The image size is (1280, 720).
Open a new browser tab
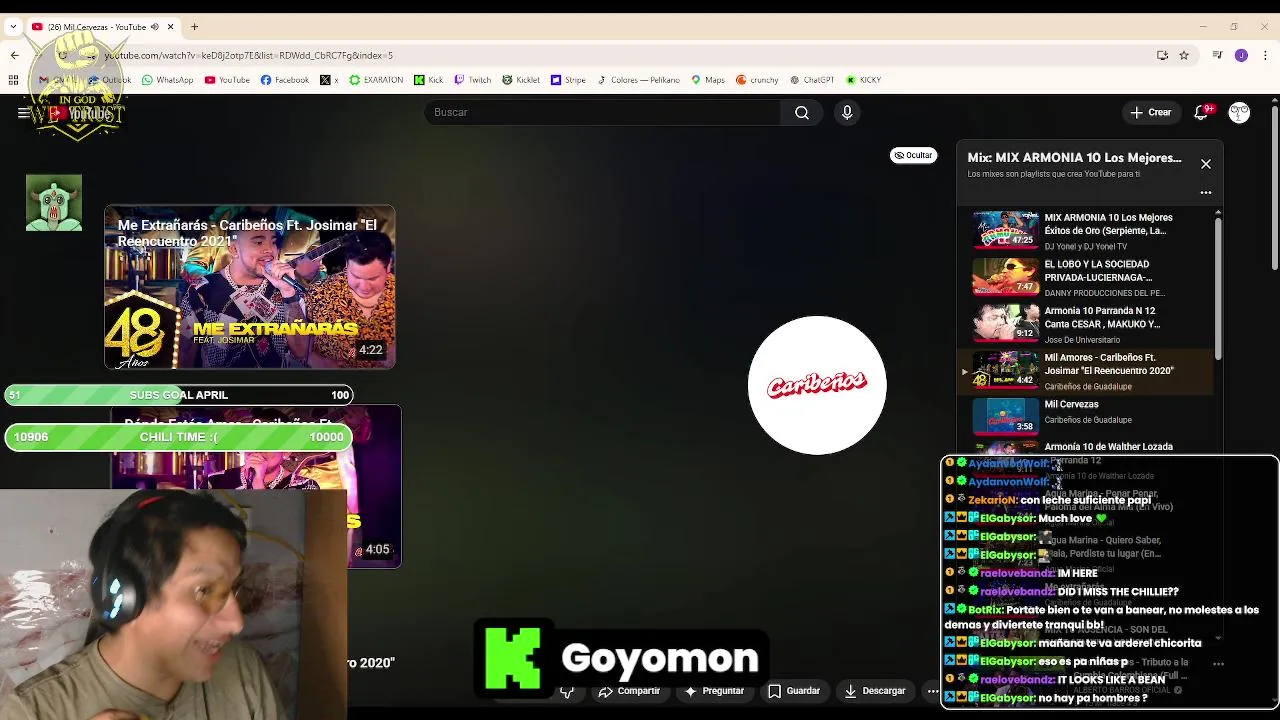coord(195,27)
